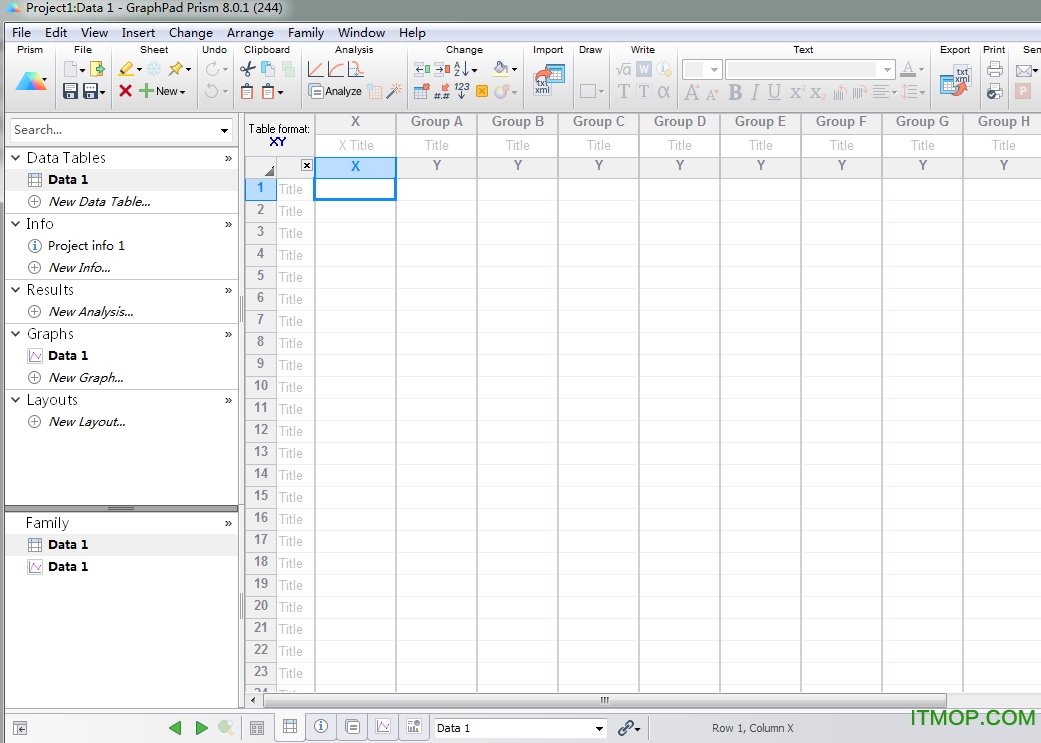Screen dimensions: 1041x743
Task: Send by email with the envelope icon
Action: coord(1024,70)
